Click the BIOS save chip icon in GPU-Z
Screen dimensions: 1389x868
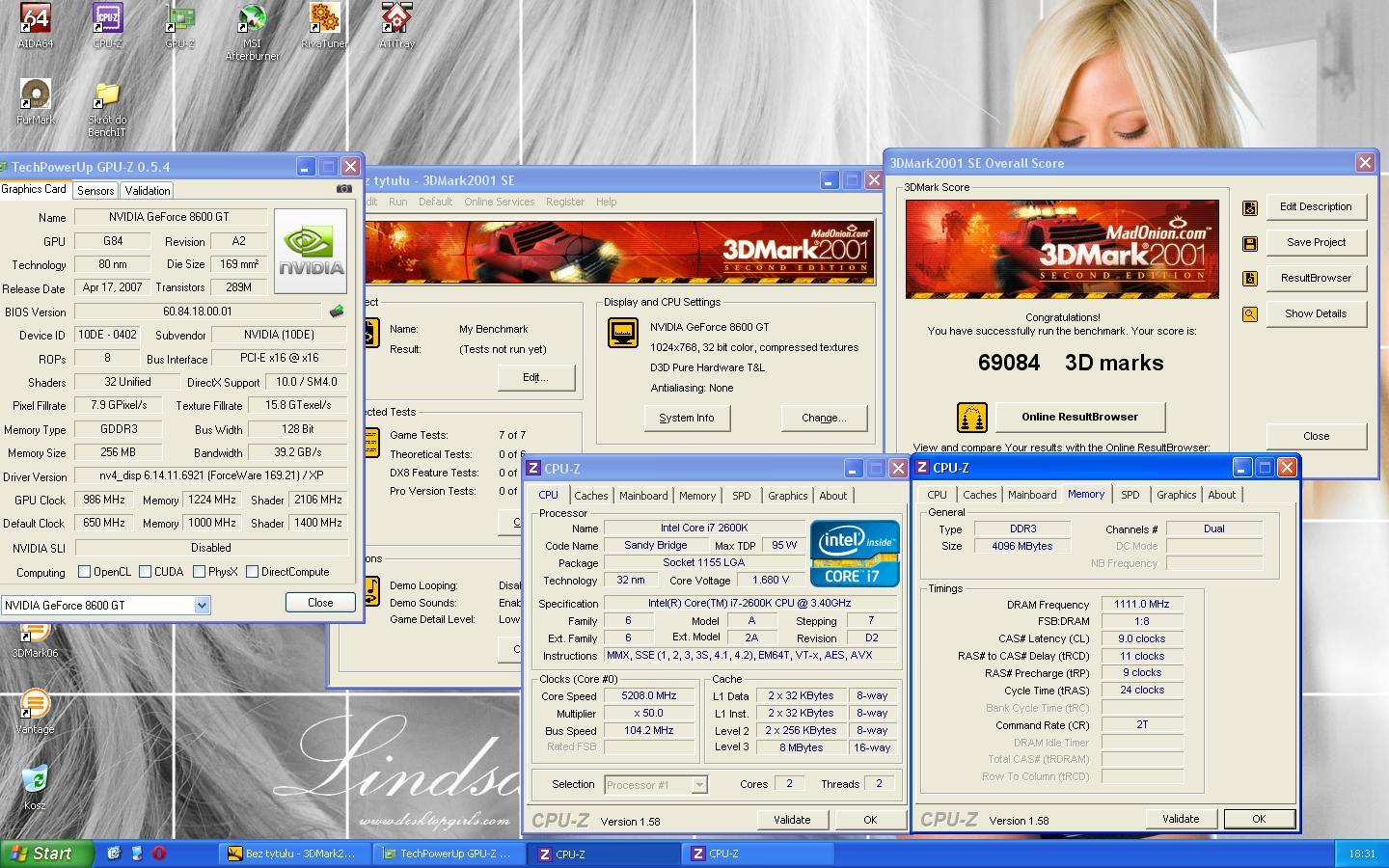pyautogui.click(x=337, y=312)
